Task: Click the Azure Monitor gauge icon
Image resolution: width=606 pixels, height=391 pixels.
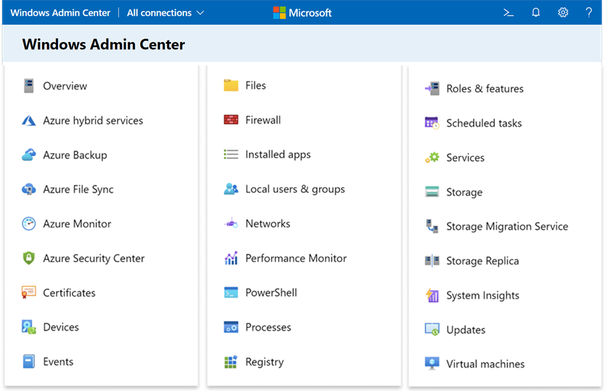Action: click(29, 224)
